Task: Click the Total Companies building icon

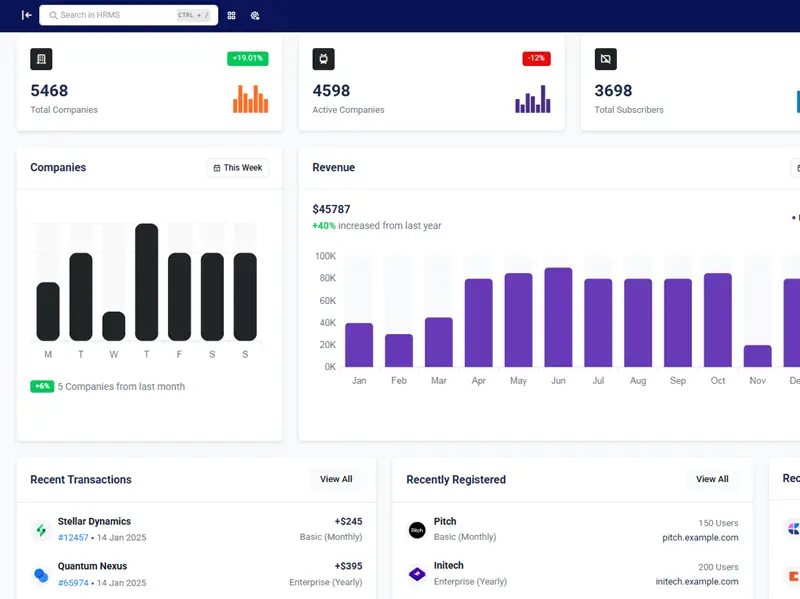Action: click(41, 59)
